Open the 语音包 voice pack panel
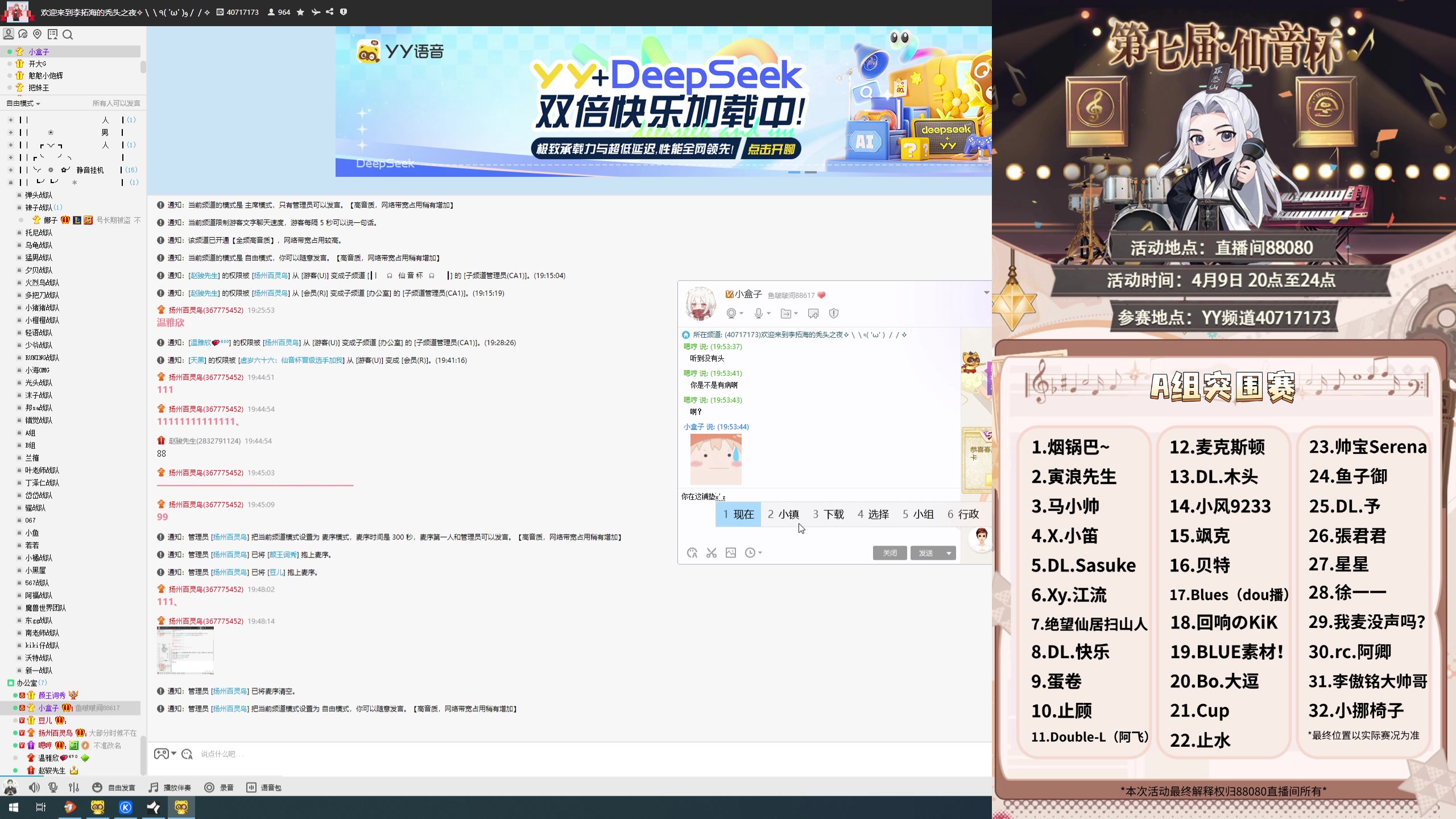This screenshot has width=1456, height=819. 264,788
